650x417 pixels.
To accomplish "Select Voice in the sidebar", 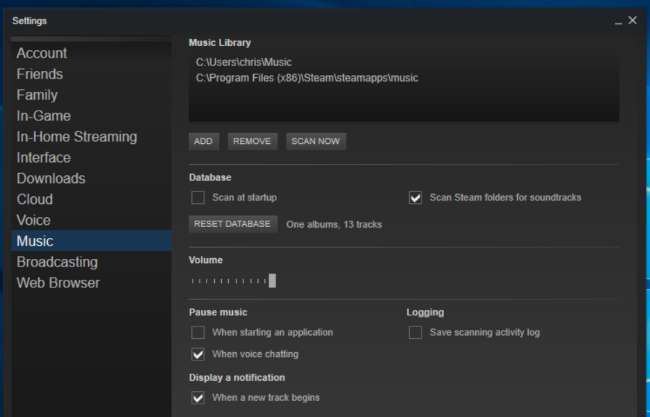I will click(x=34, y=220).
